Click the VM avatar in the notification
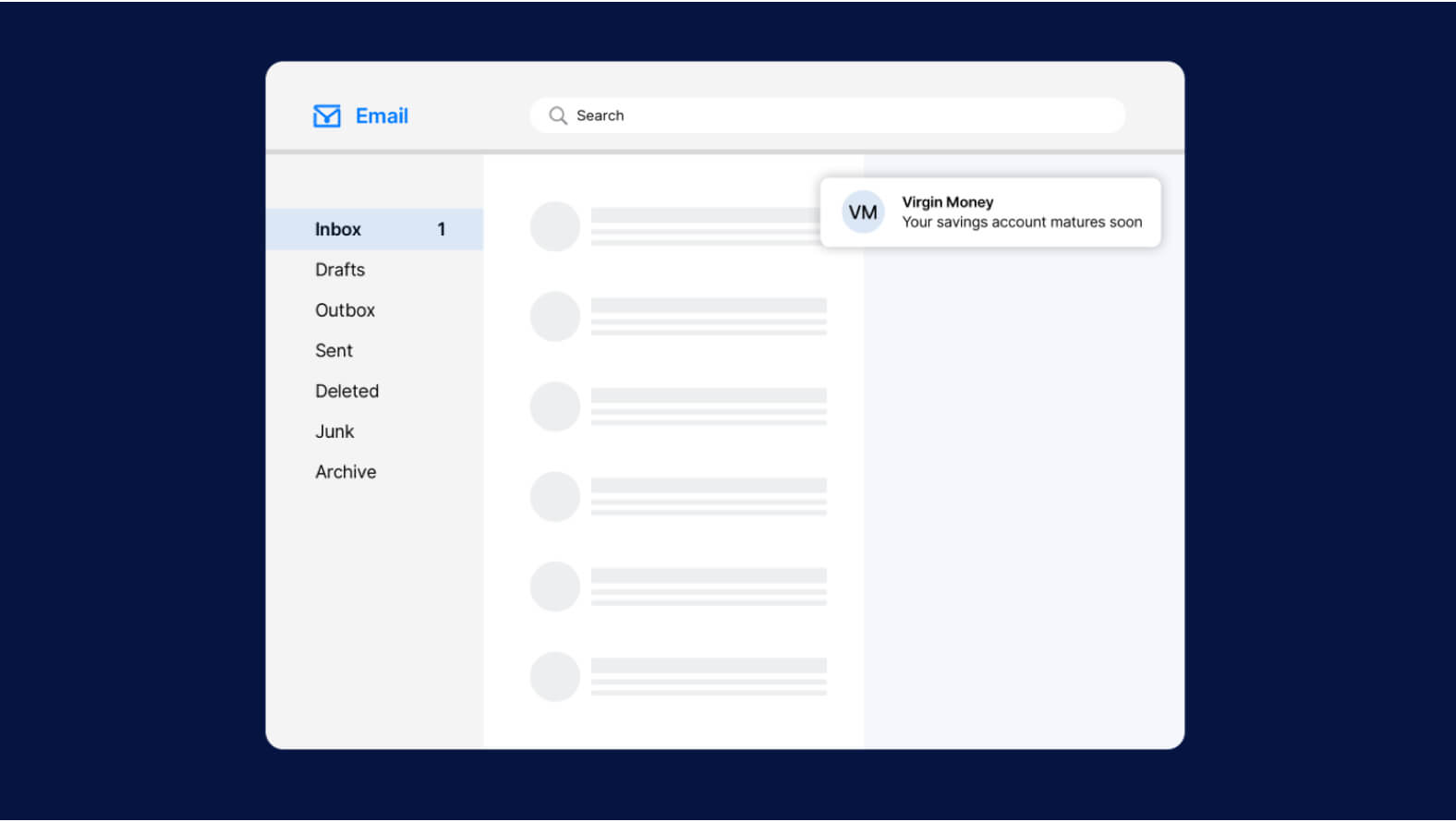The height and width of the screenshot is (822, 1456). click(863, 212)
